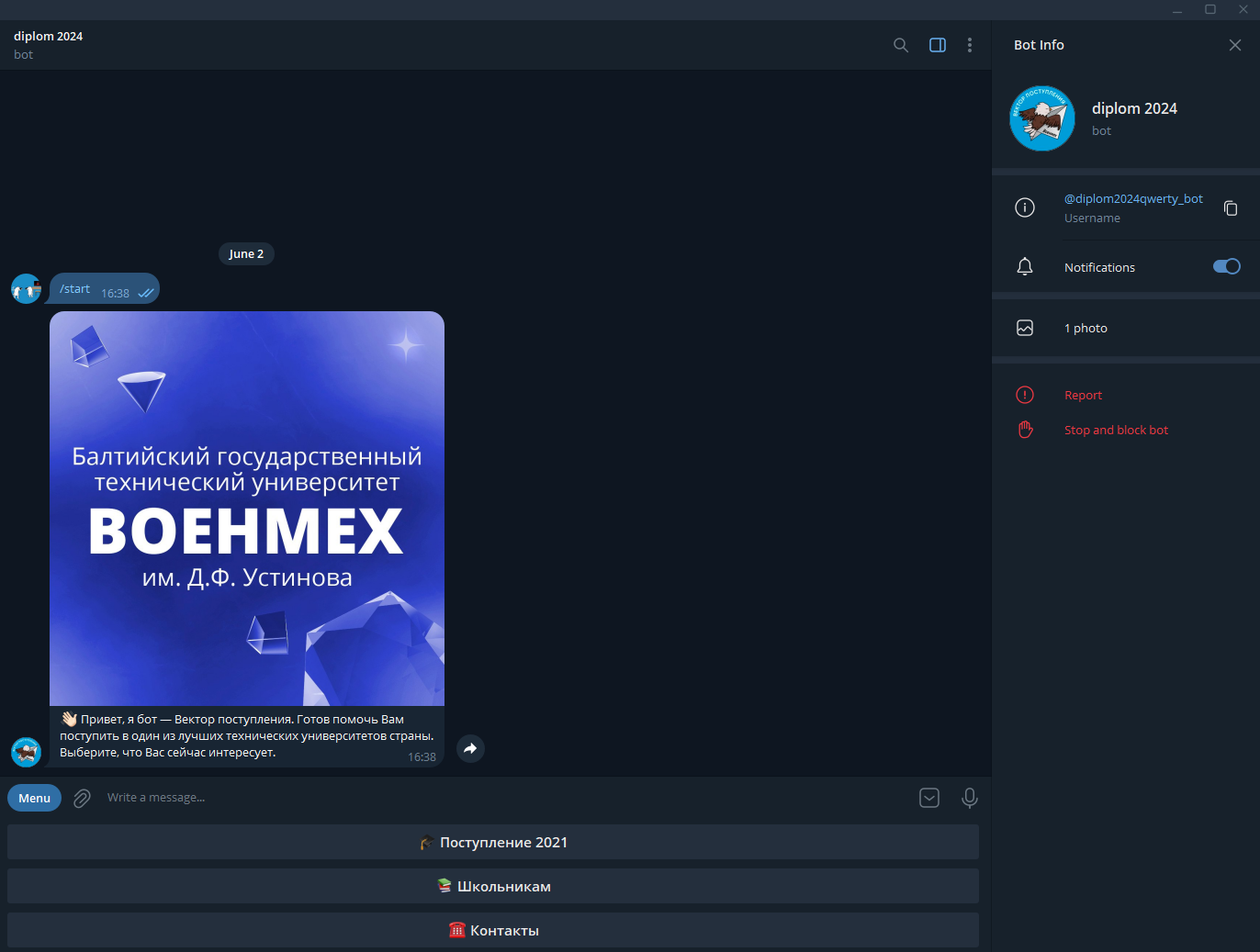Select Stop and block bot
Screen dimensions: 1260x952
tap(1116, 430)
